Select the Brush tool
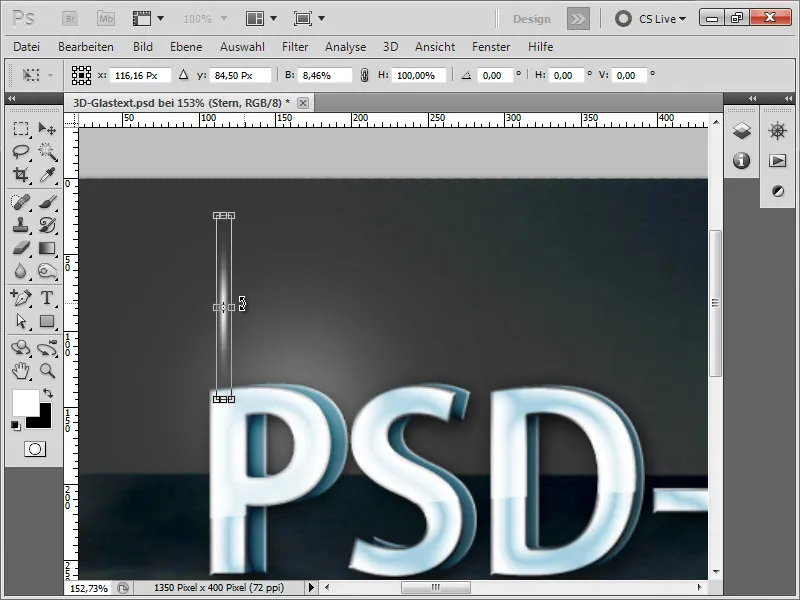Viewport: 800px width, 600px height. (47, 202)
